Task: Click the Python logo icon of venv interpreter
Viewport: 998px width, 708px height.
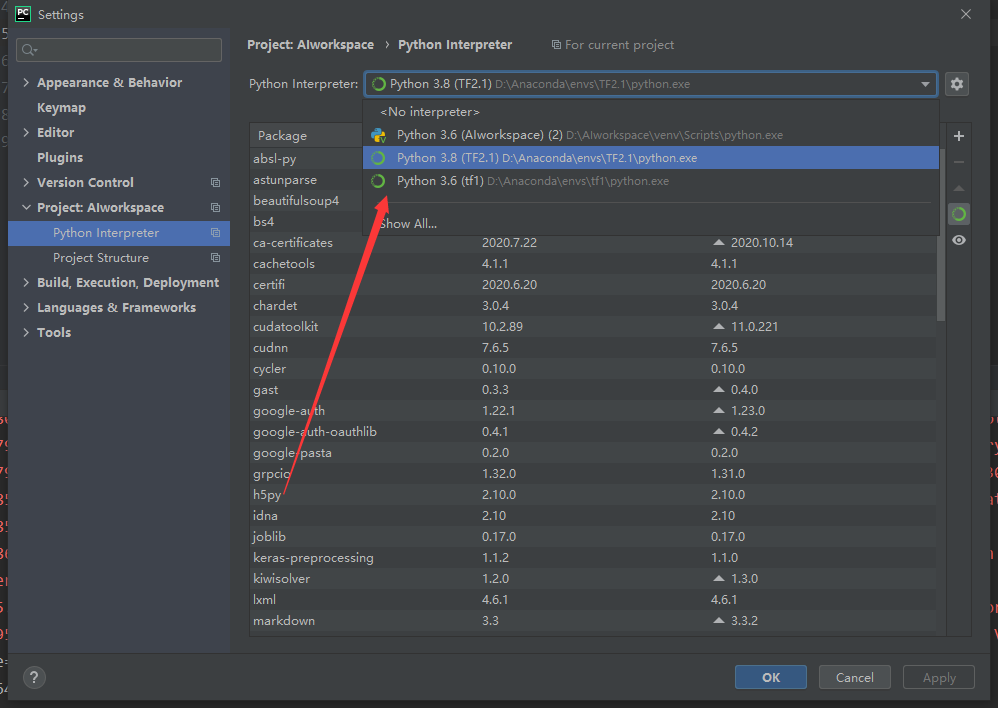Action: coord(379,135)
